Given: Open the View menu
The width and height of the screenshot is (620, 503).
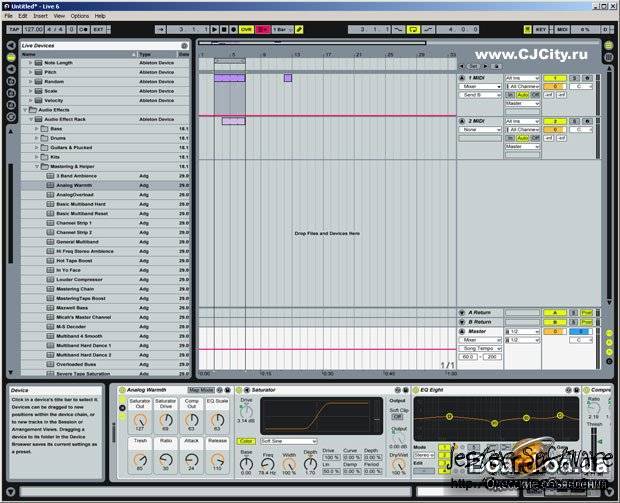Looking at the screenshot, I should 59,16.
